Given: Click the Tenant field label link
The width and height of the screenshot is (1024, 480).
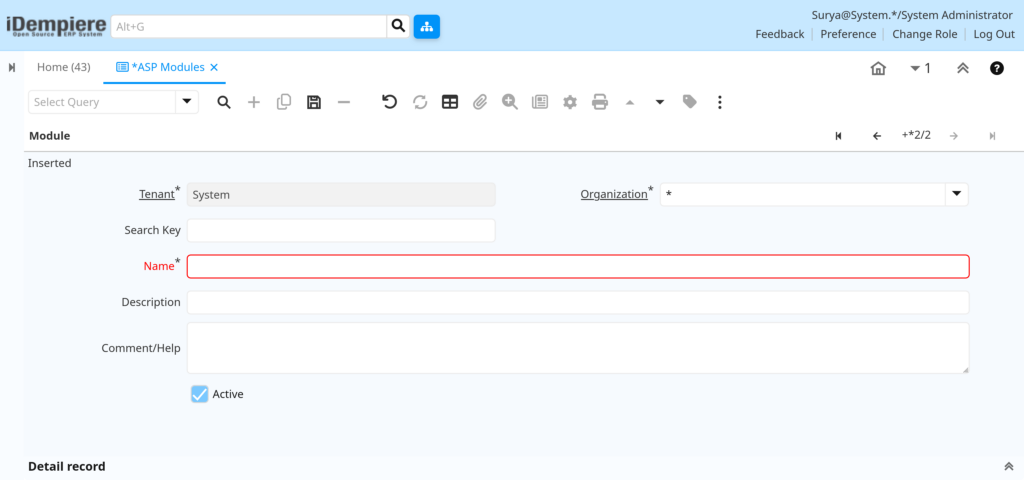Looking at the screenshot, I should [157, 194].
